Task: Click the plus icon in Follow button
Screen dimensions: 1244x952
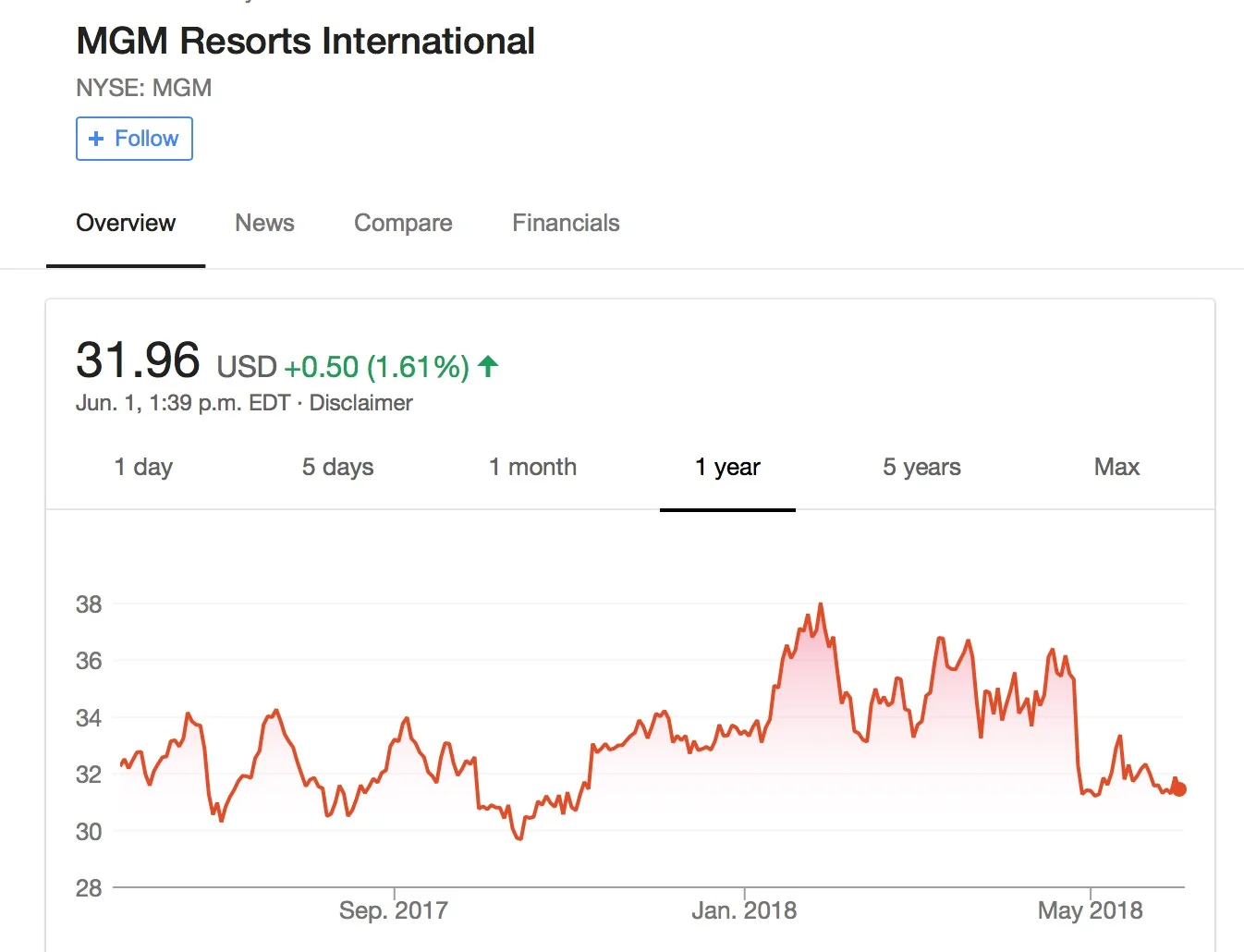Action: [x=95, y=139]
